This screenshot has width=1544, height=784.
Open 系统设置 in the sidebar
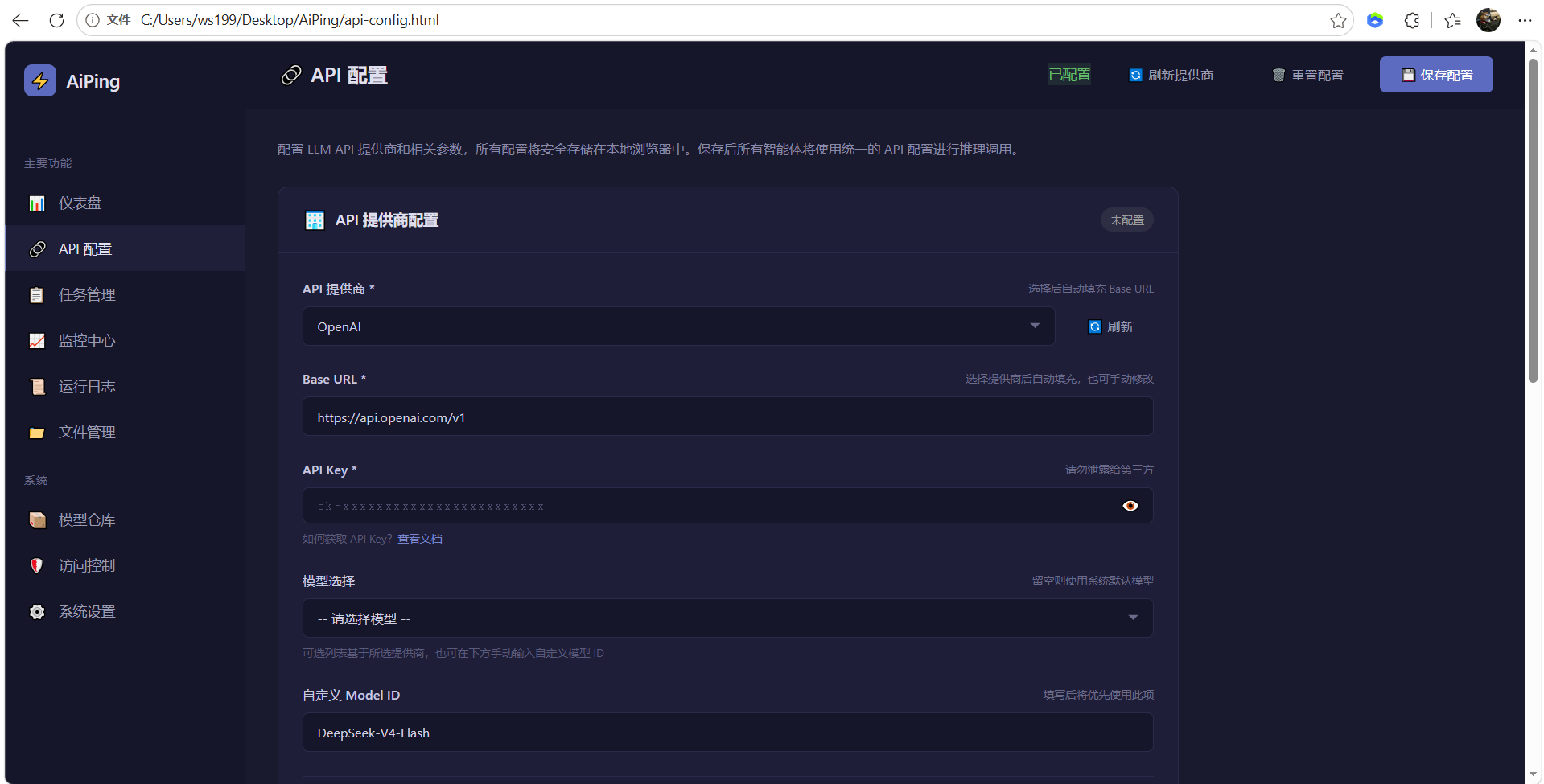(x=125, y=612)
